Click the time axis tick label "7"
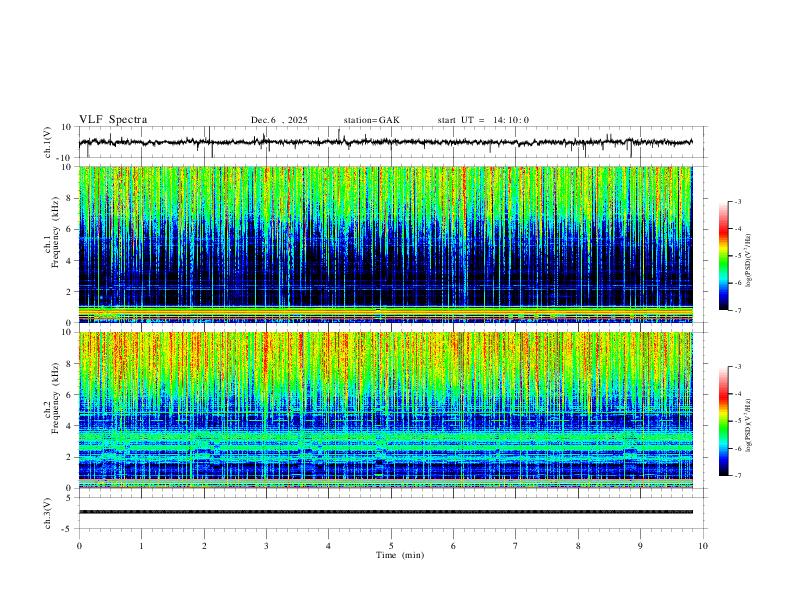 [x=516, y=546]
